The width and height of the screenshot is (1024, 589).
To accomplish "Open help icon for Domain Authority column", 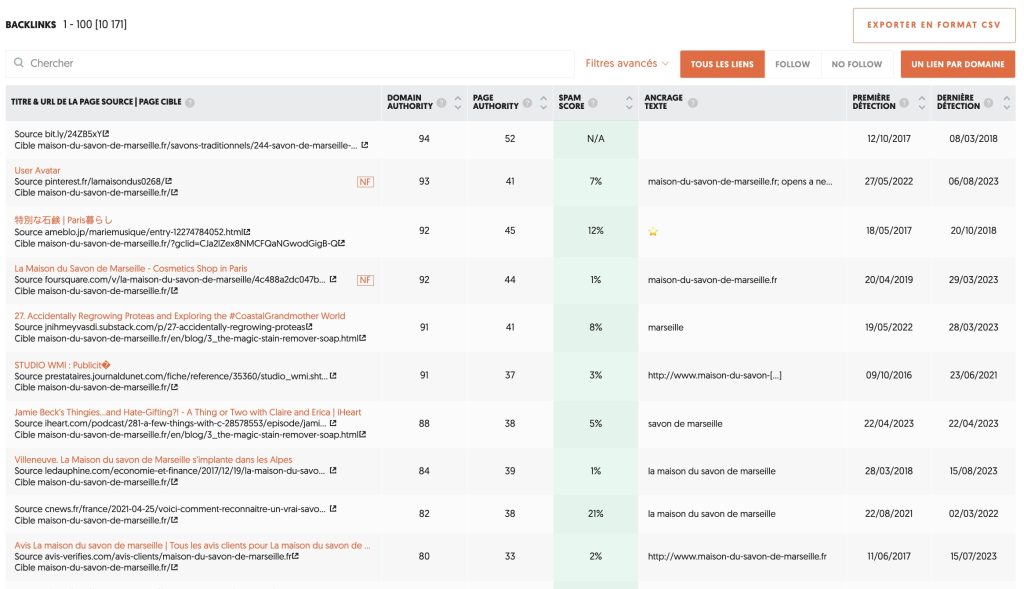I will [441, 103].
